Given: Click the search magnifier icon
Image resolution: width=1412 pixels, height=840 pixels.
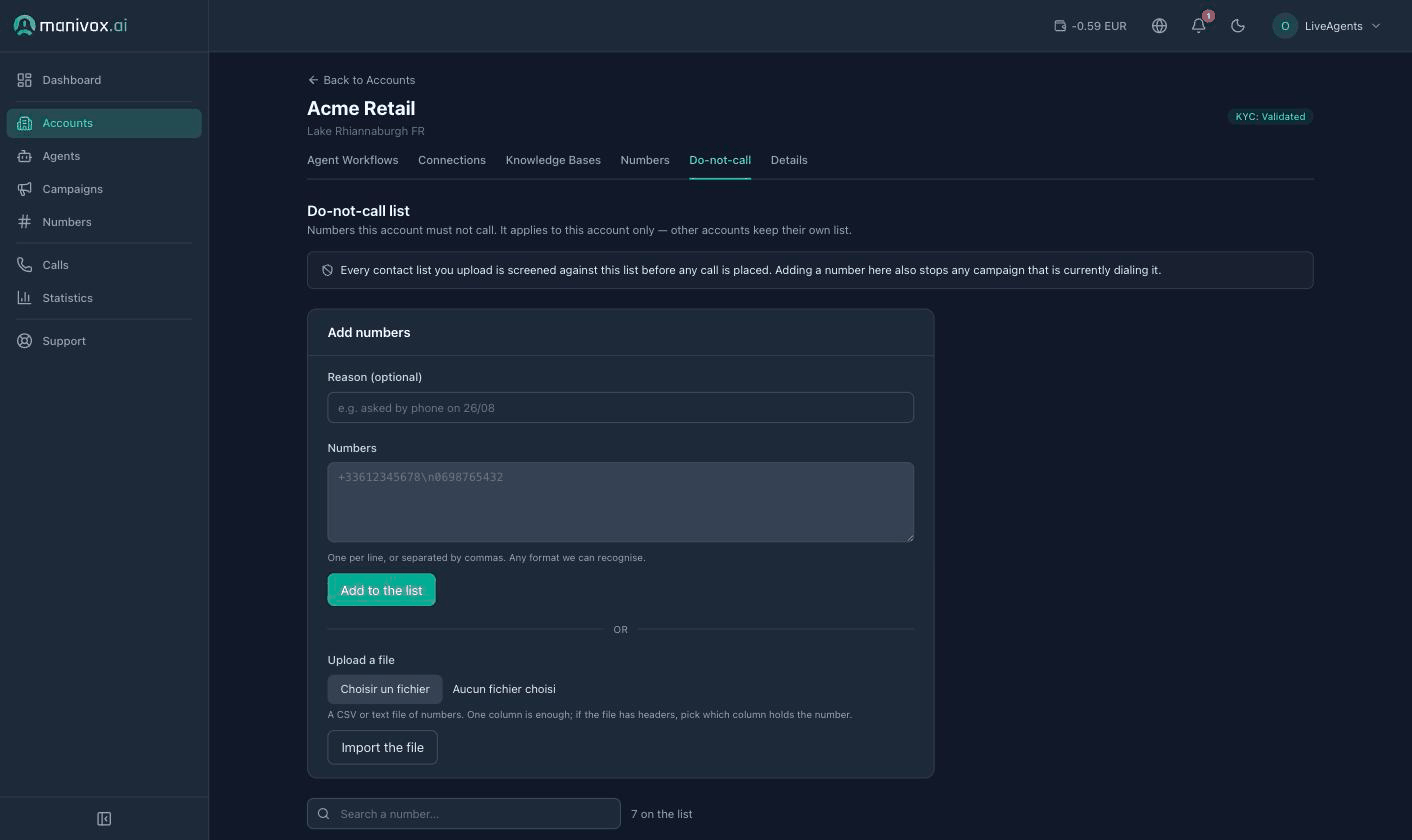Looking at the screenshot, I should [323, 814].
